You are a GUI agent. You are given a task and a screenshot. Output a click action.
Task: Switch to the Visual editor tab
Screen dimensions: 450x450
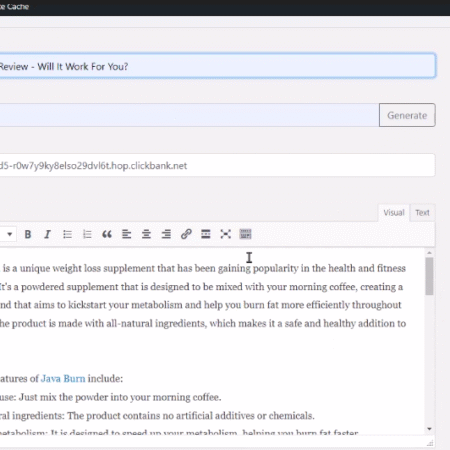click(394, 213)
